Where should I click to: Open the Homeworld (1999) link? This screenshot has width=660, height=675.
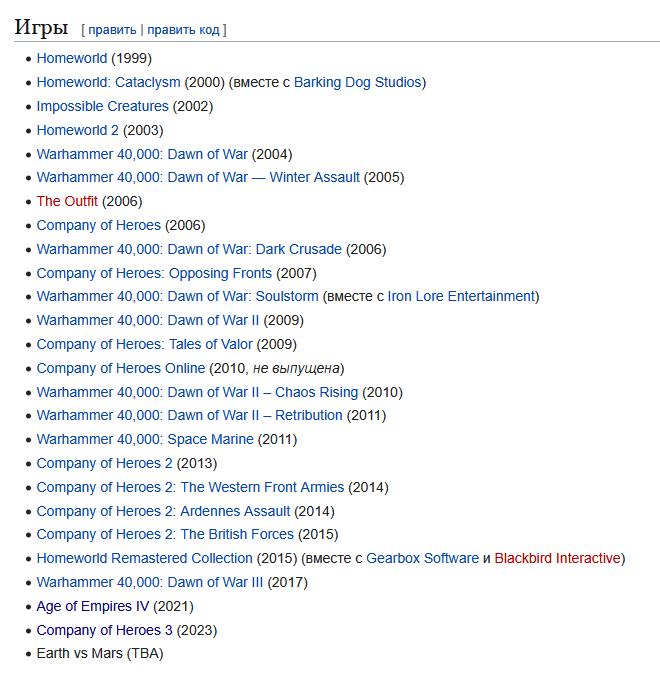[71, 58]
